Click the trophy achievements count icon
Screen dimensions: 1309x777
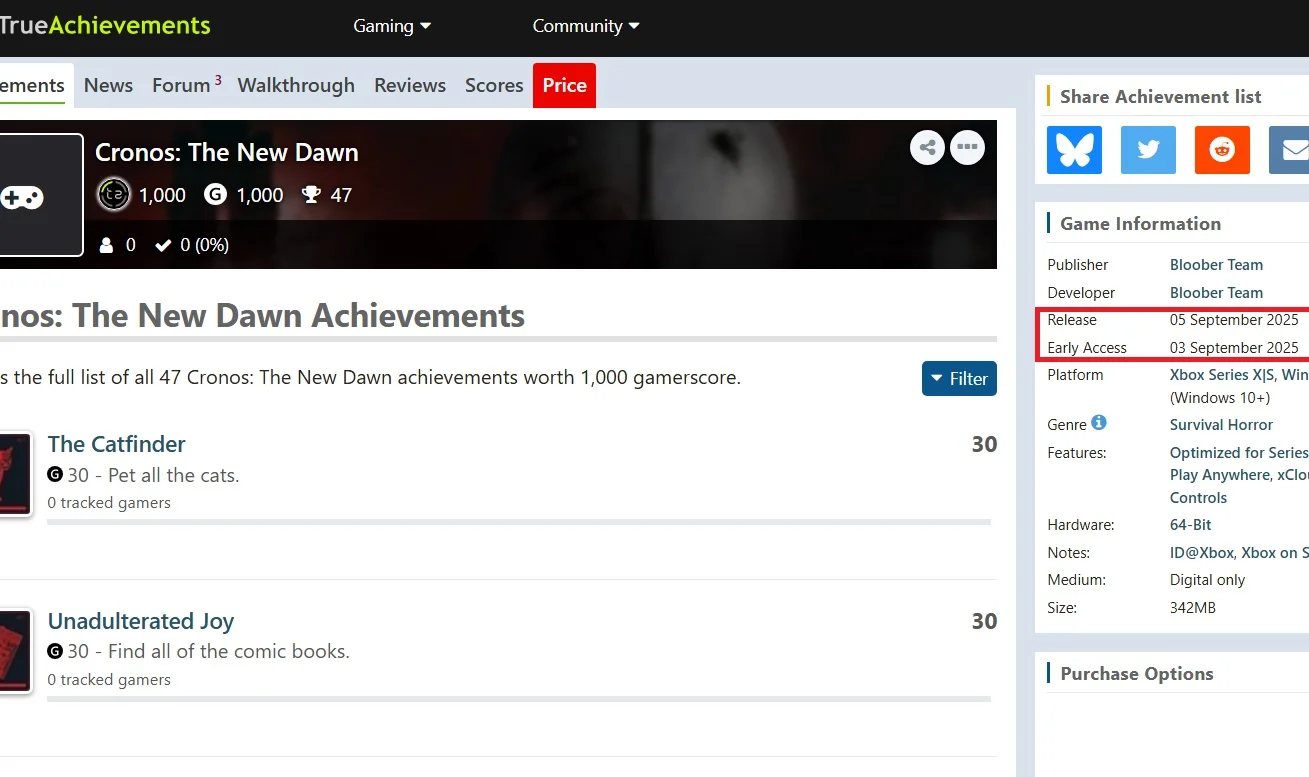coord(311,194)
